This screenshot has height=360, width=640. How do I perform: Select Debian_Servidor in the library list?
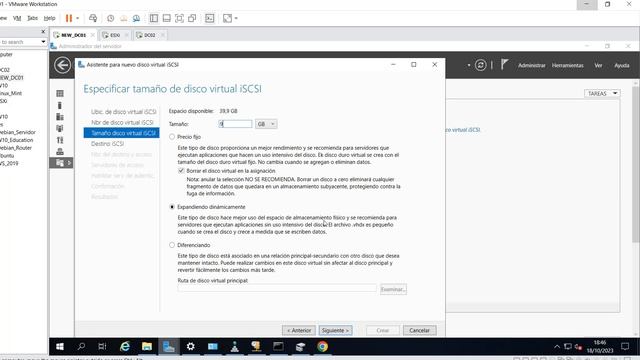pos(18,132)
